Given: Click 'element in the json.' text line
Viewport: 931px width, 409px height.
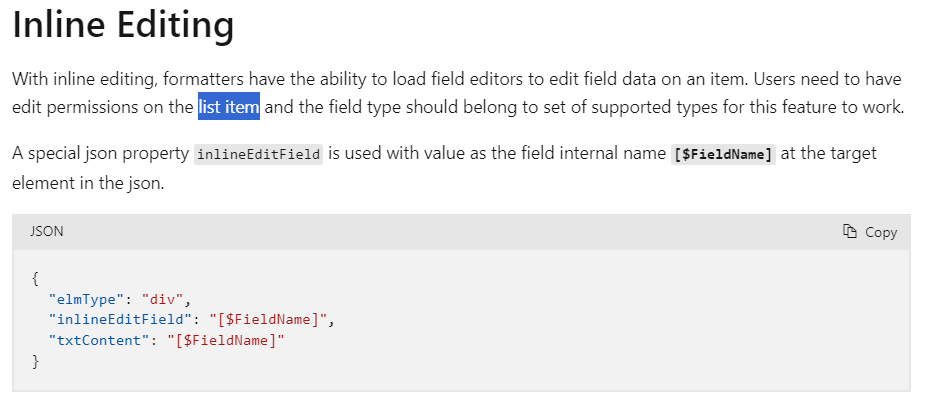Looking at the screenshot, I should 88,183.
